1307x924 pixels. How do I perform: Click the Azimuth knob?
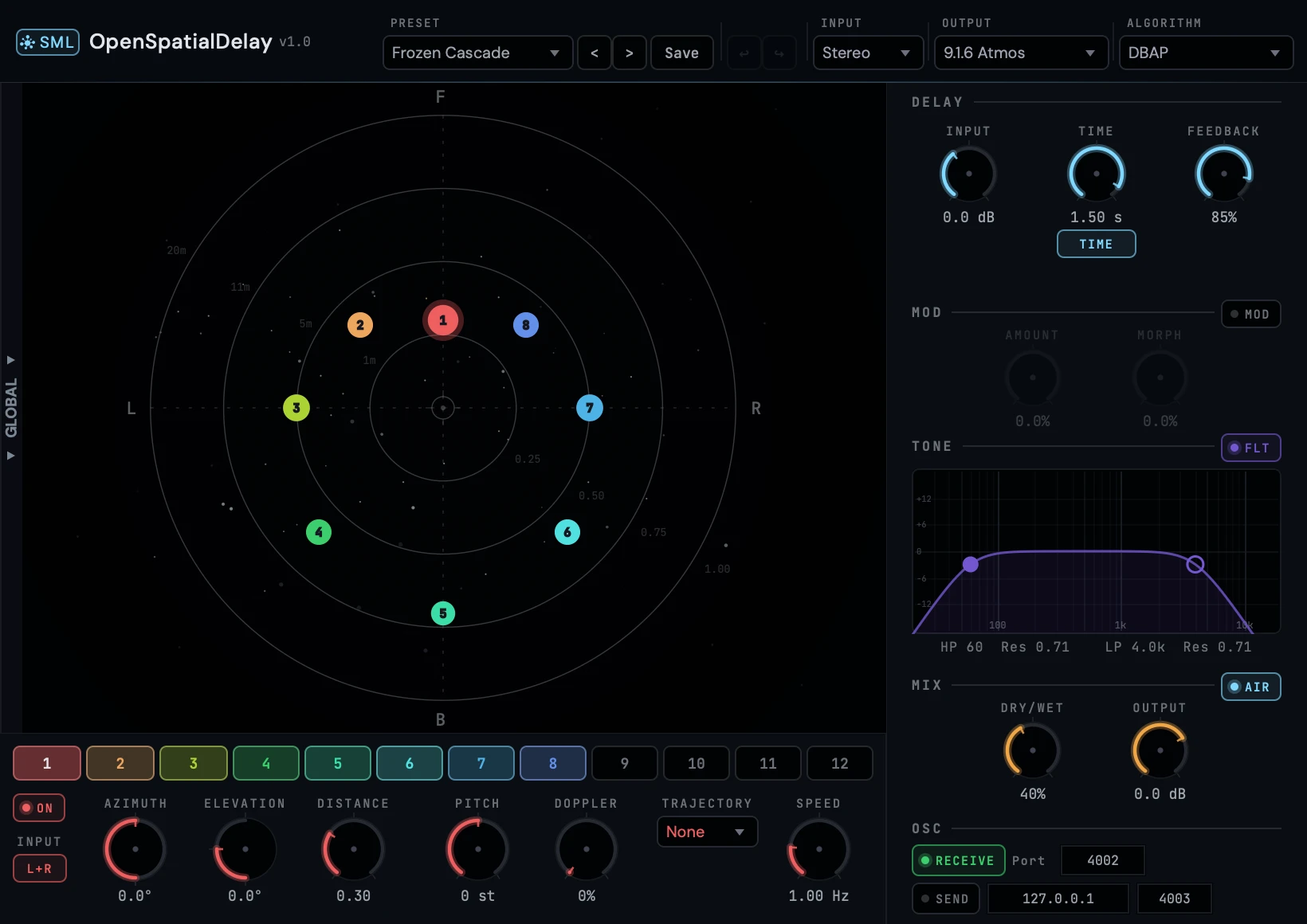tap(135, 849)
